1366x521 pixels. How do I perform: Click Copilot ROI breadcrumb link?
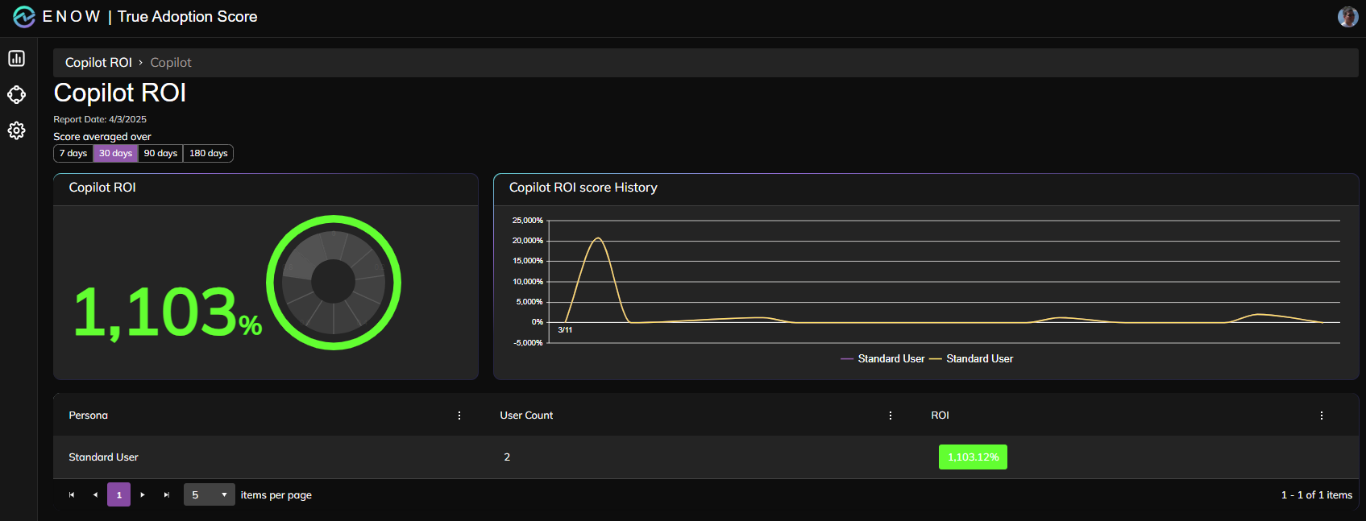(99, 62)
